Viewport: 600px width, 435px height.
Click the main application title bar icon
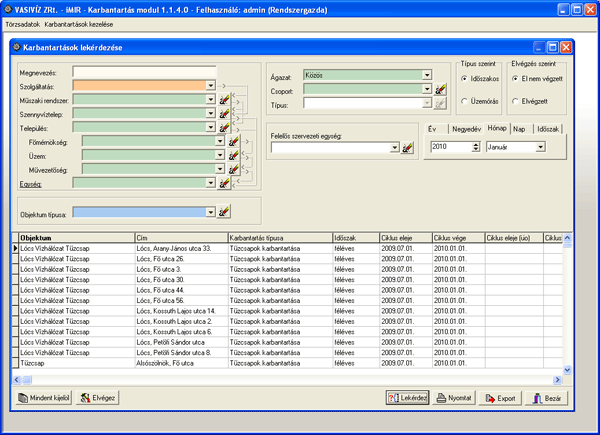point(8,9)
